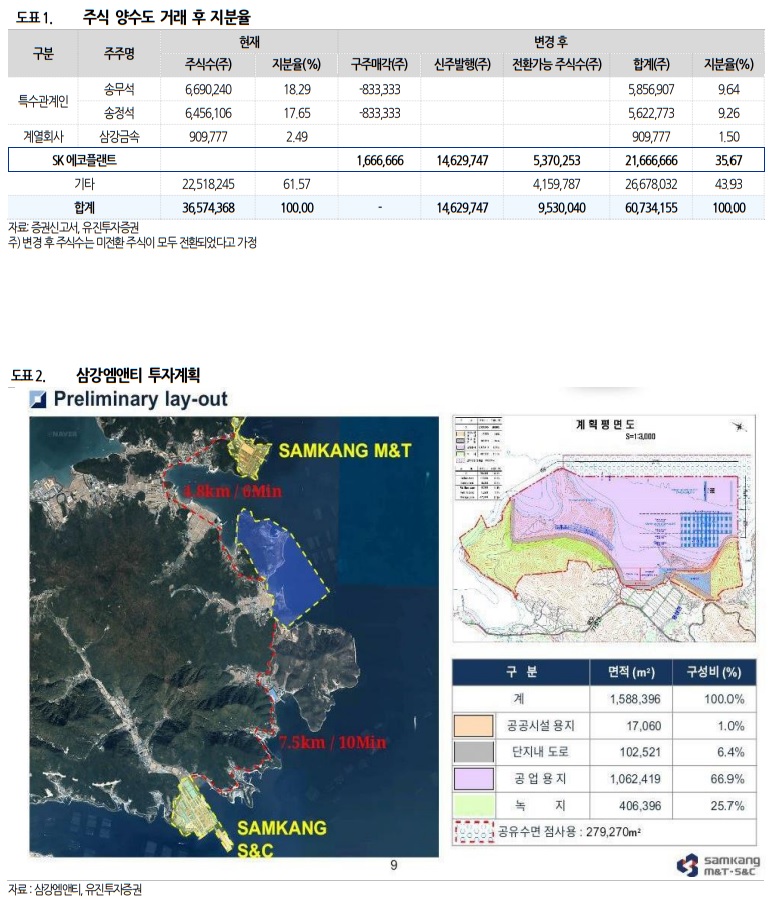Click the 기타 row label
The height and width of the screenshot is (899, 768).
(x=84, y=184)
